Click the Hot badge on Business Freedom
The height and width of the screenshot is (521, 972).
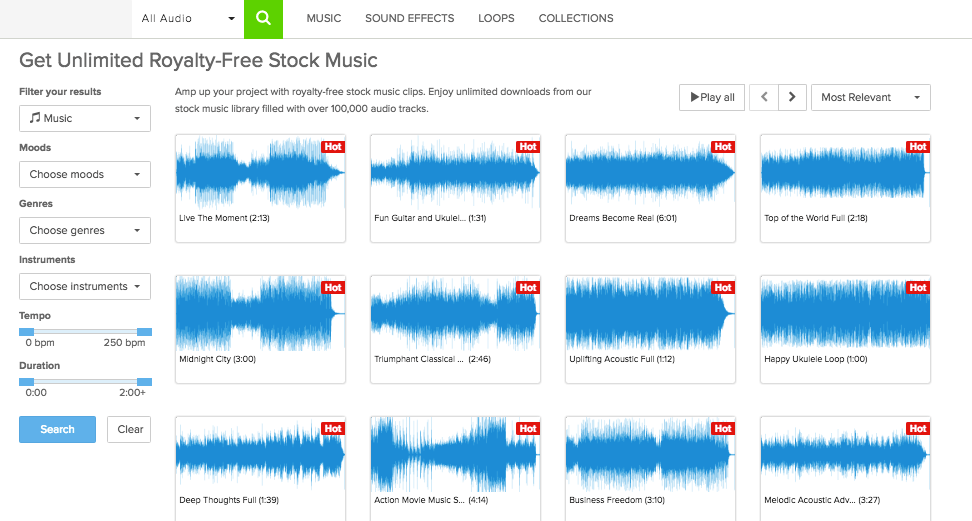[723, 429]
